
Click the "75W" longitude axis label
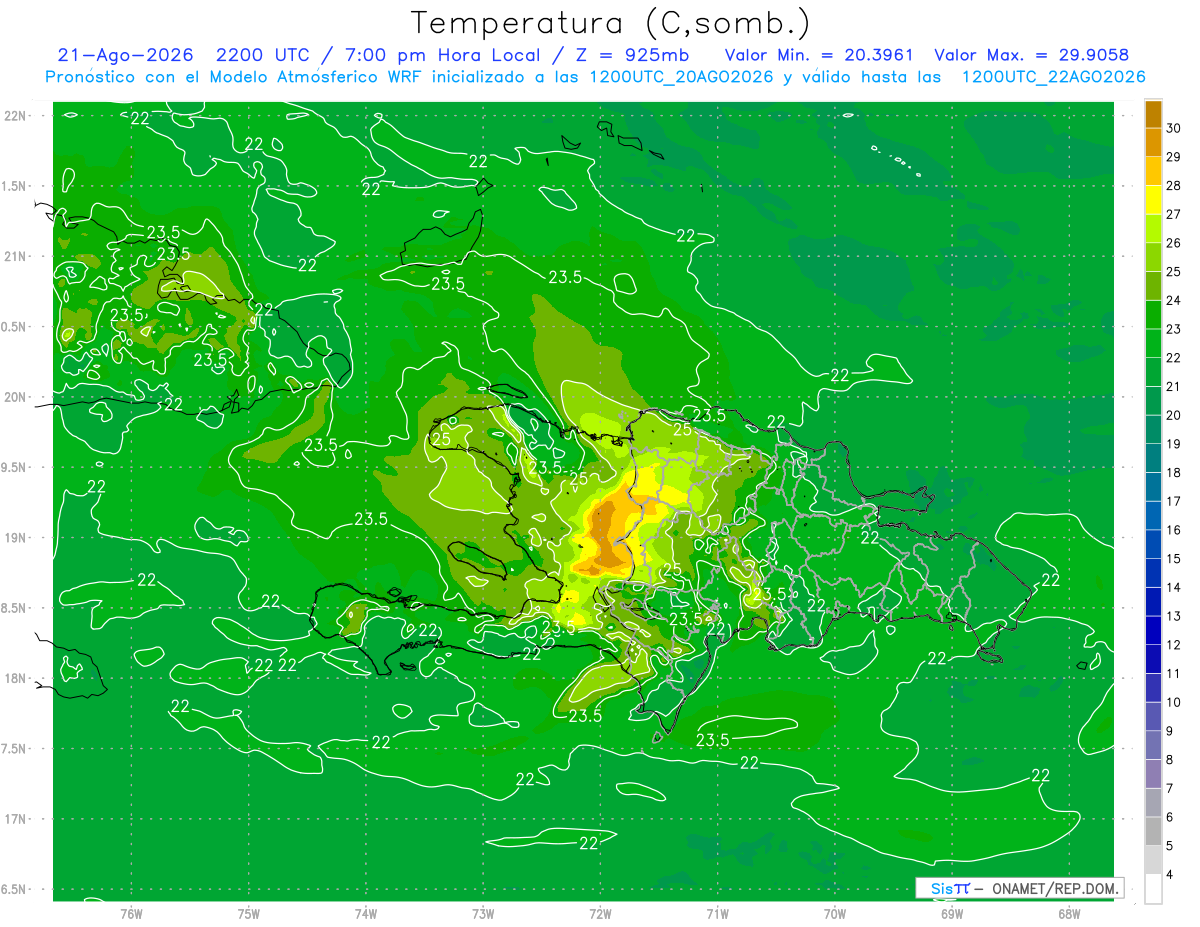(249, 913)
